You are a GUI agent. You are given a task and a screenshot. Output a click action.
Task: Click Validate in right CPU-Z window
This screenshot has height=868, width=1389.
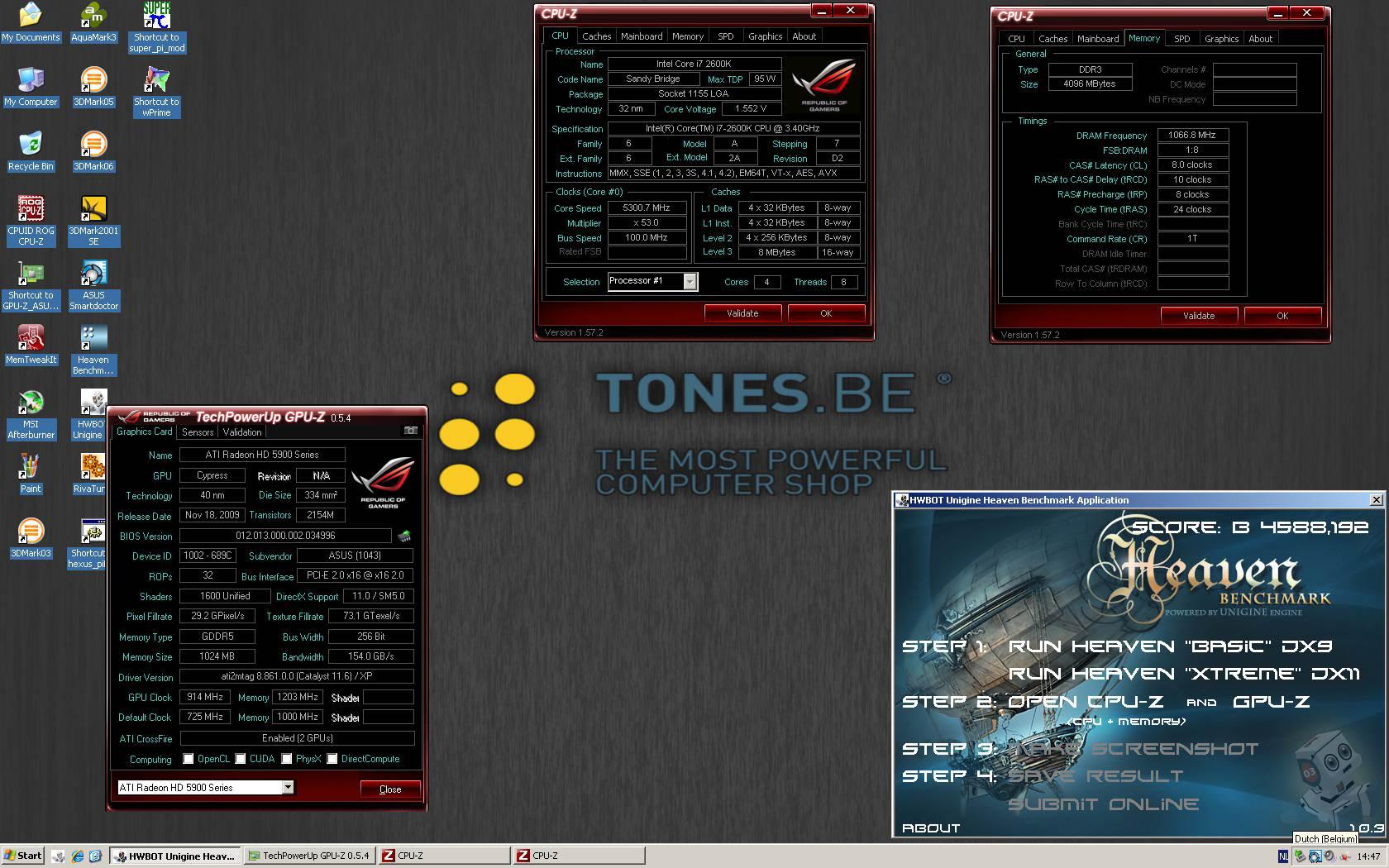pyautogui.click(x=1199, y=316)
